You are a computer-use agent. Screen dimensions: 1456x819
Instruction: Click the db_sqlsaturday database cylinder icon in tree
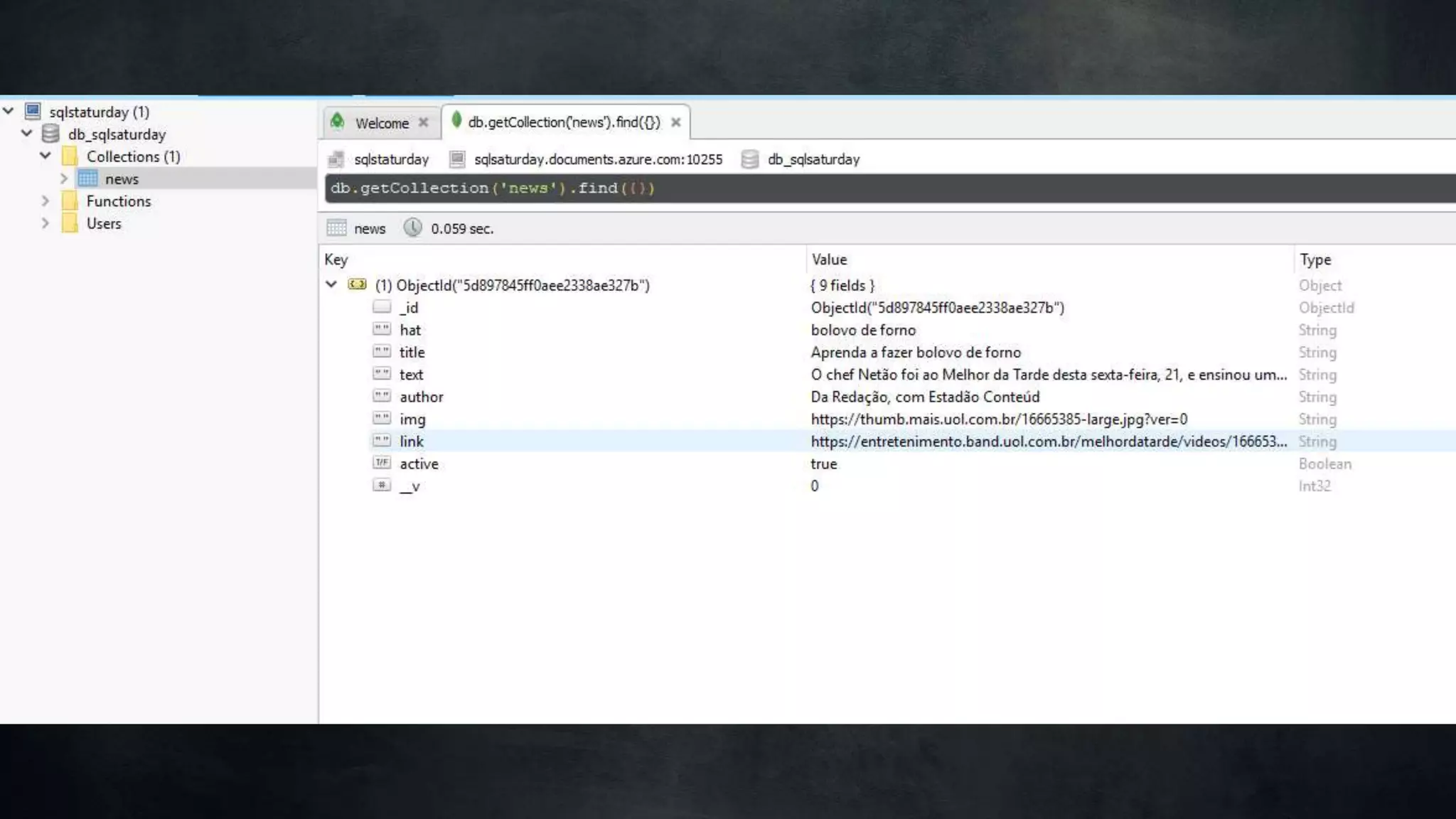tap(50, 134)
